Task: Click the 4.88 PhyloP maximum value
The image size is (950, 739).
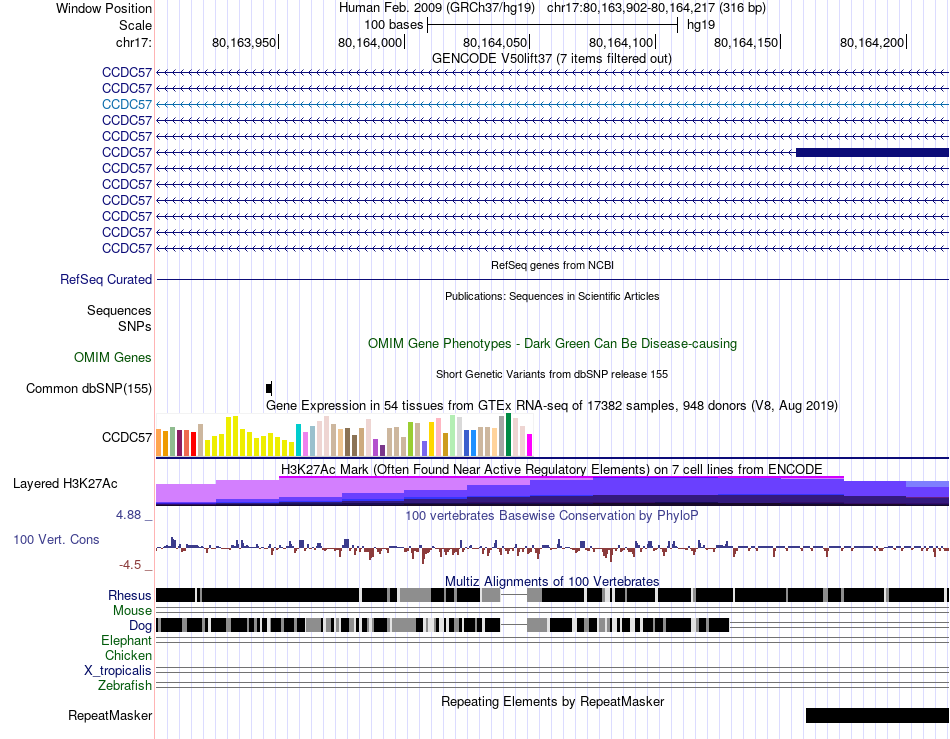Action: coord(128,515)
